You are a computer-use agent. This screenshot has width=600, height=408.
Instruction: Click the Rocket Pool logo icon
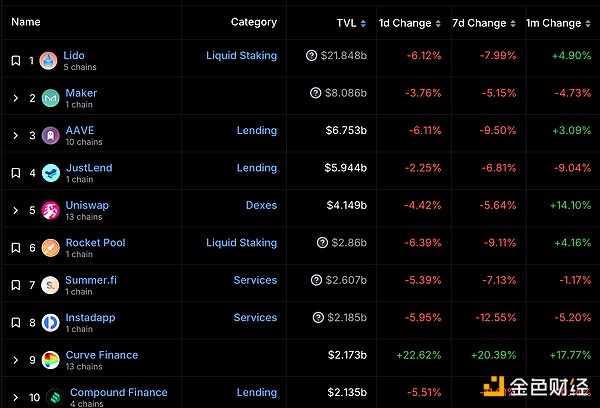click(x=50, y=247)
